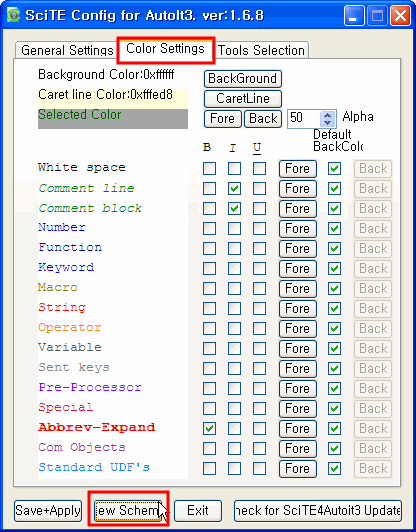
Task: Set Fore color for Macro
Action: click(298, 289)
